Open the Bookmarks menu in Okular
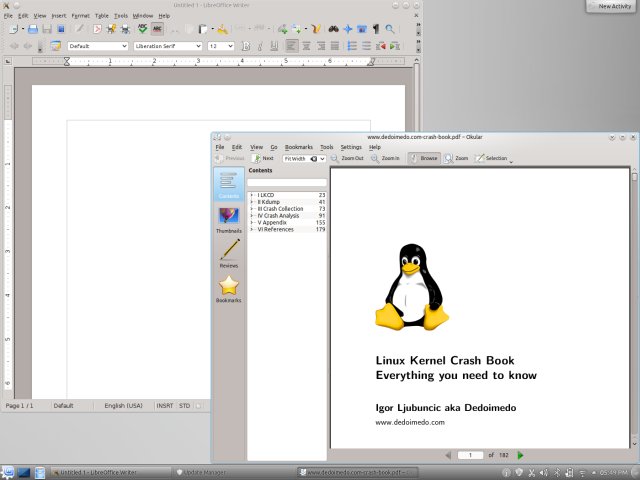Image resolution: width=640 pixels, height=480 pixels. (x=298, y=147)
